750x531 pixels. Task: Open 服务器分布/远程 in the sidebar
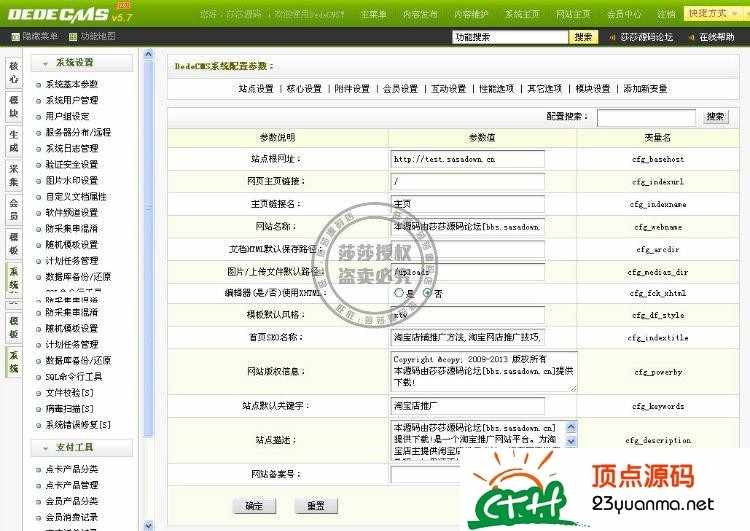tap(78, 132)
